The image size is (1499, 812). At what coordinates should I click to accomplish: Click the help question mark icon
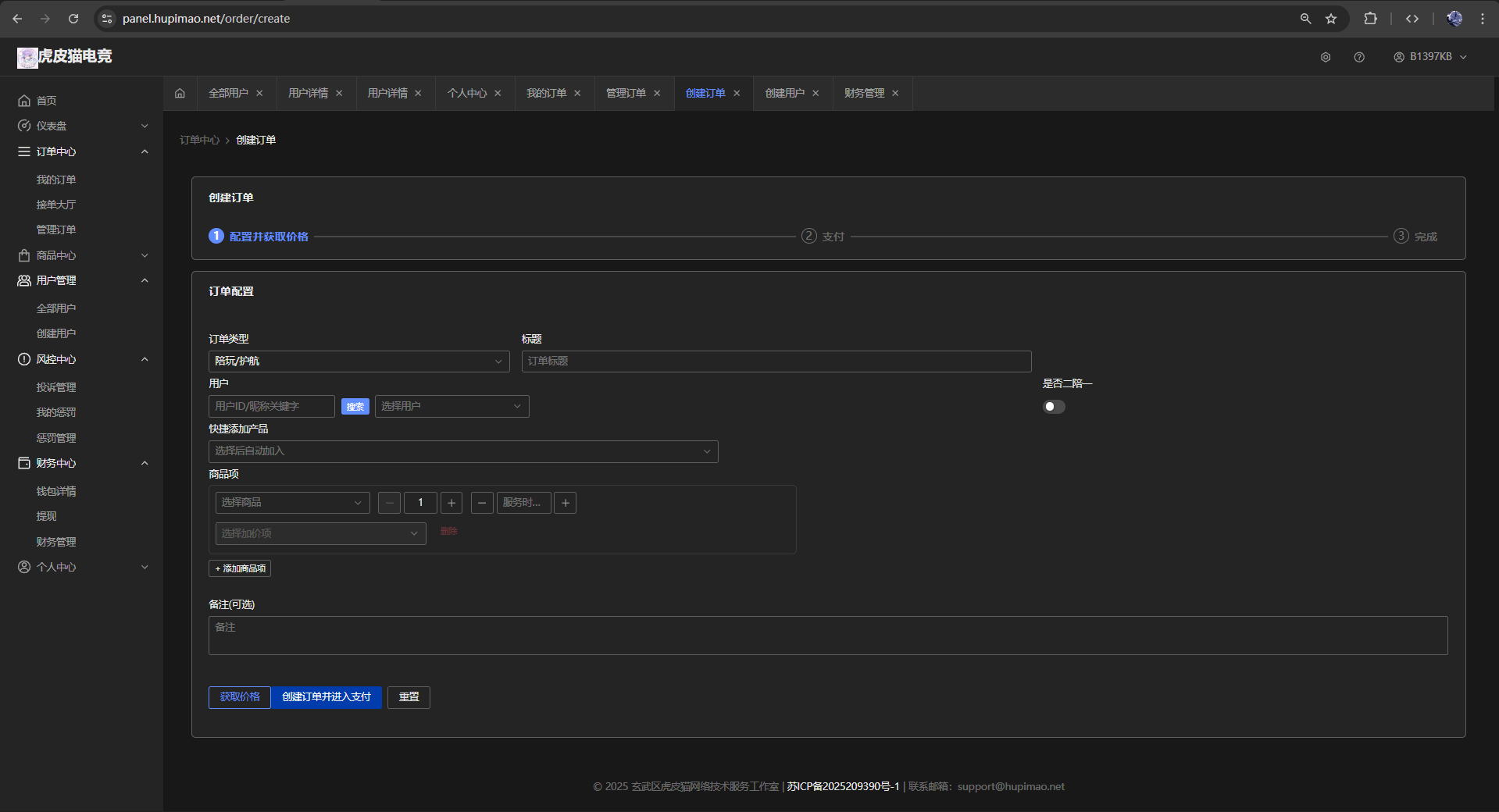[1358, 57]
